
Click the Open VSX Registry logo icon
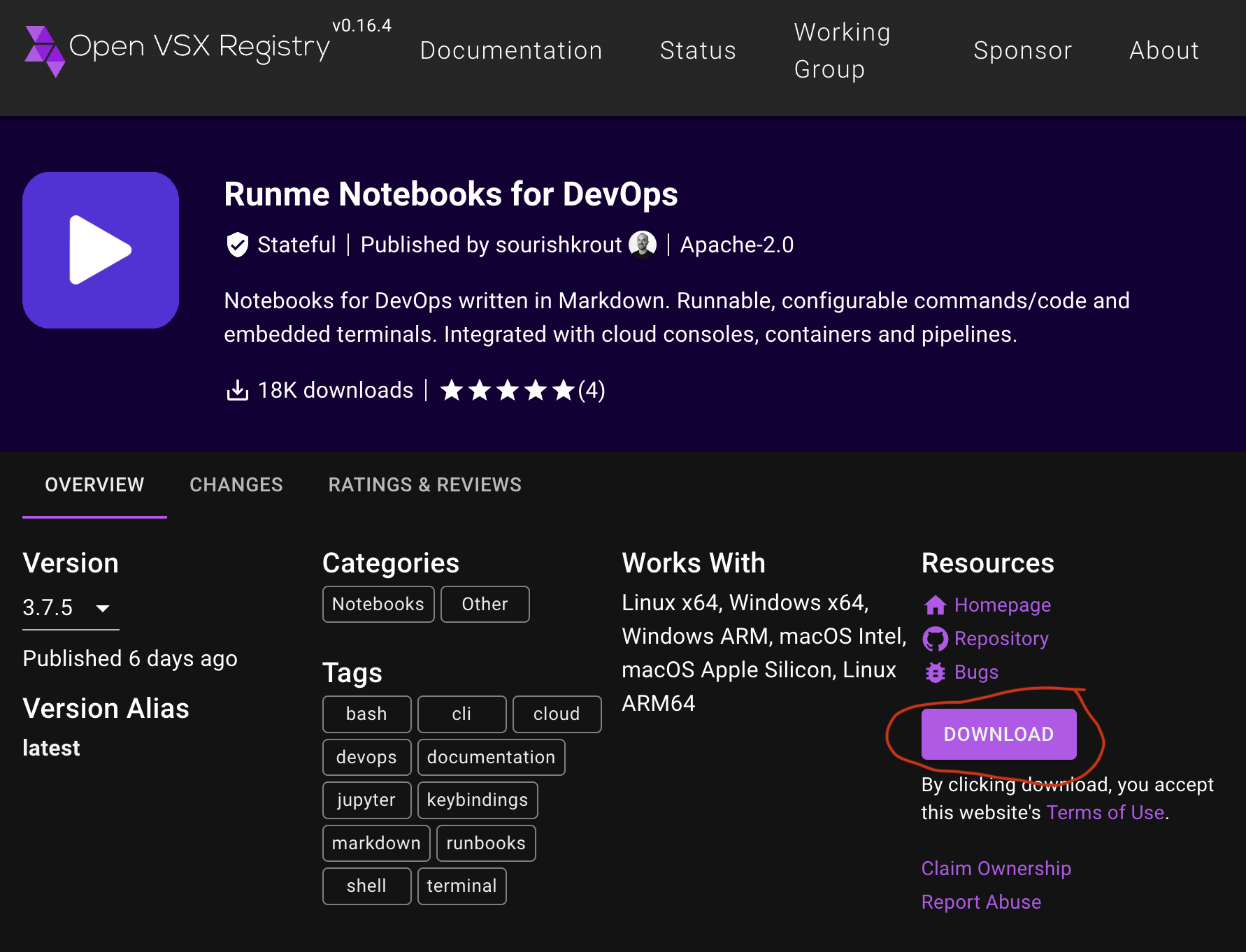pyautogui.click(x=45, y=50)
